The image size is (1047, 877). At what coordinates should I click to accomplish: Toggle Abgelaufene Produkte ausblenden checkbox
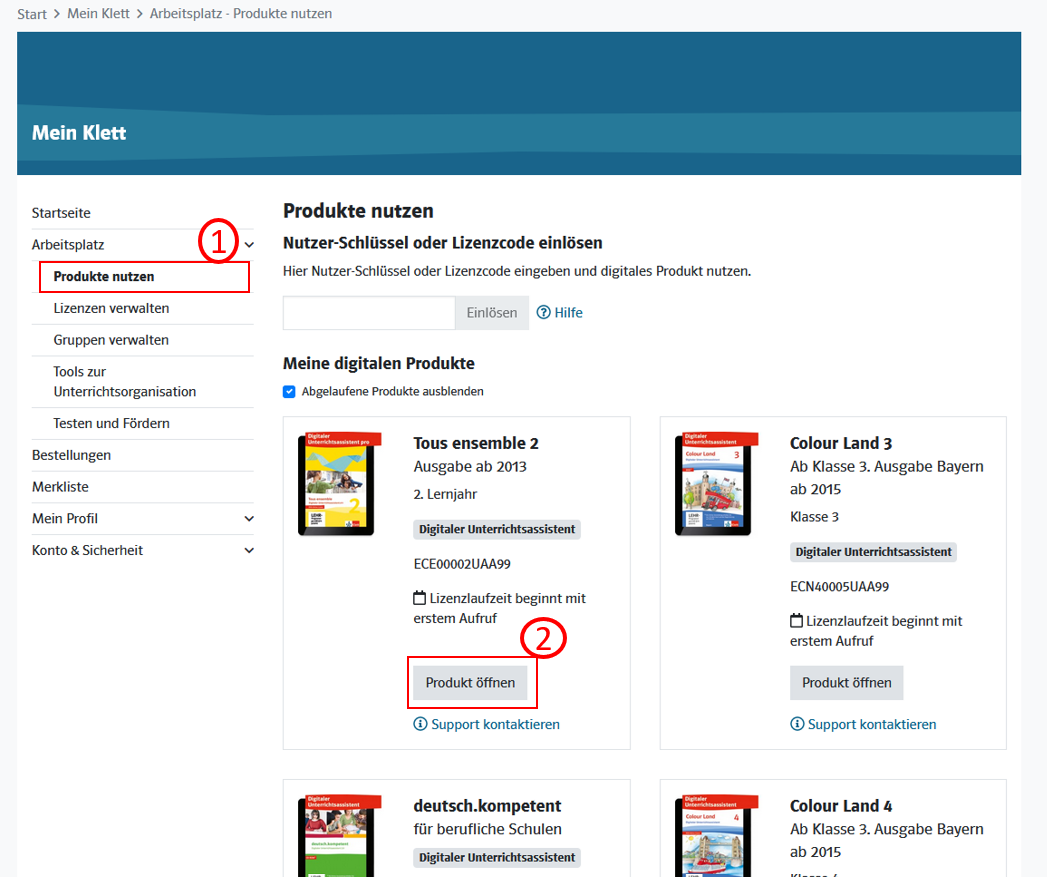[289, 391]
